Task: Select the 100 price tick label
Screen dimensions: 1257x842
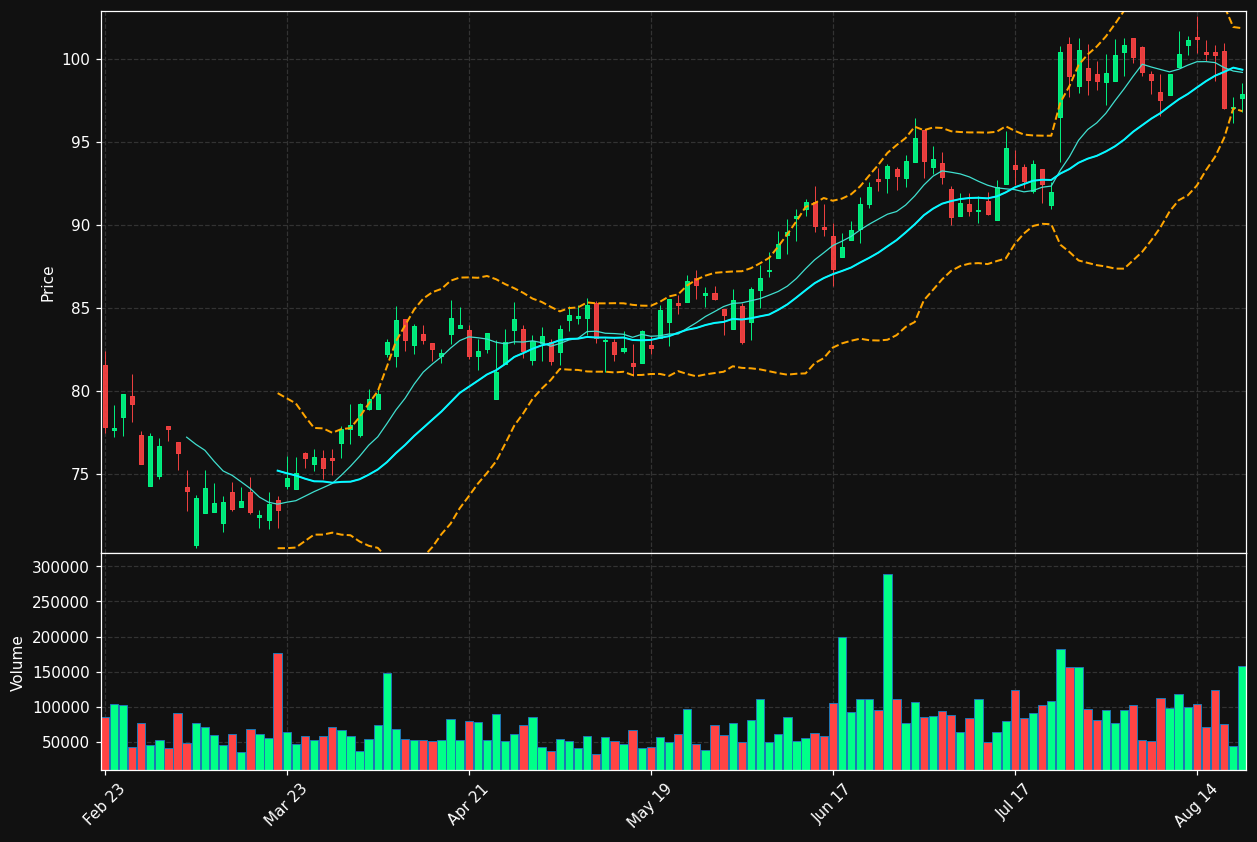Action: 75,60
